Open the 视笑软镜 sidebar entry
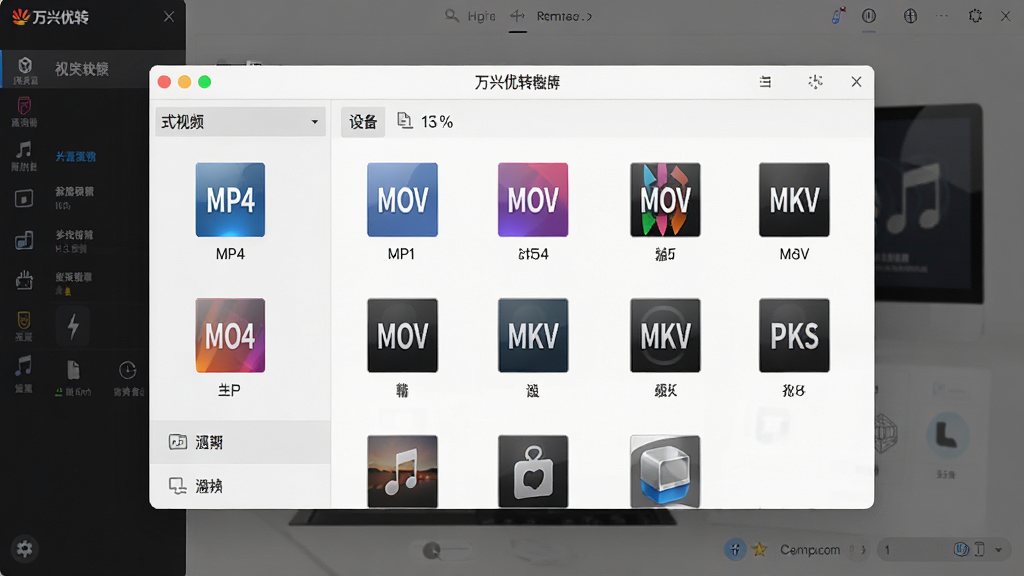 point(82,69)
